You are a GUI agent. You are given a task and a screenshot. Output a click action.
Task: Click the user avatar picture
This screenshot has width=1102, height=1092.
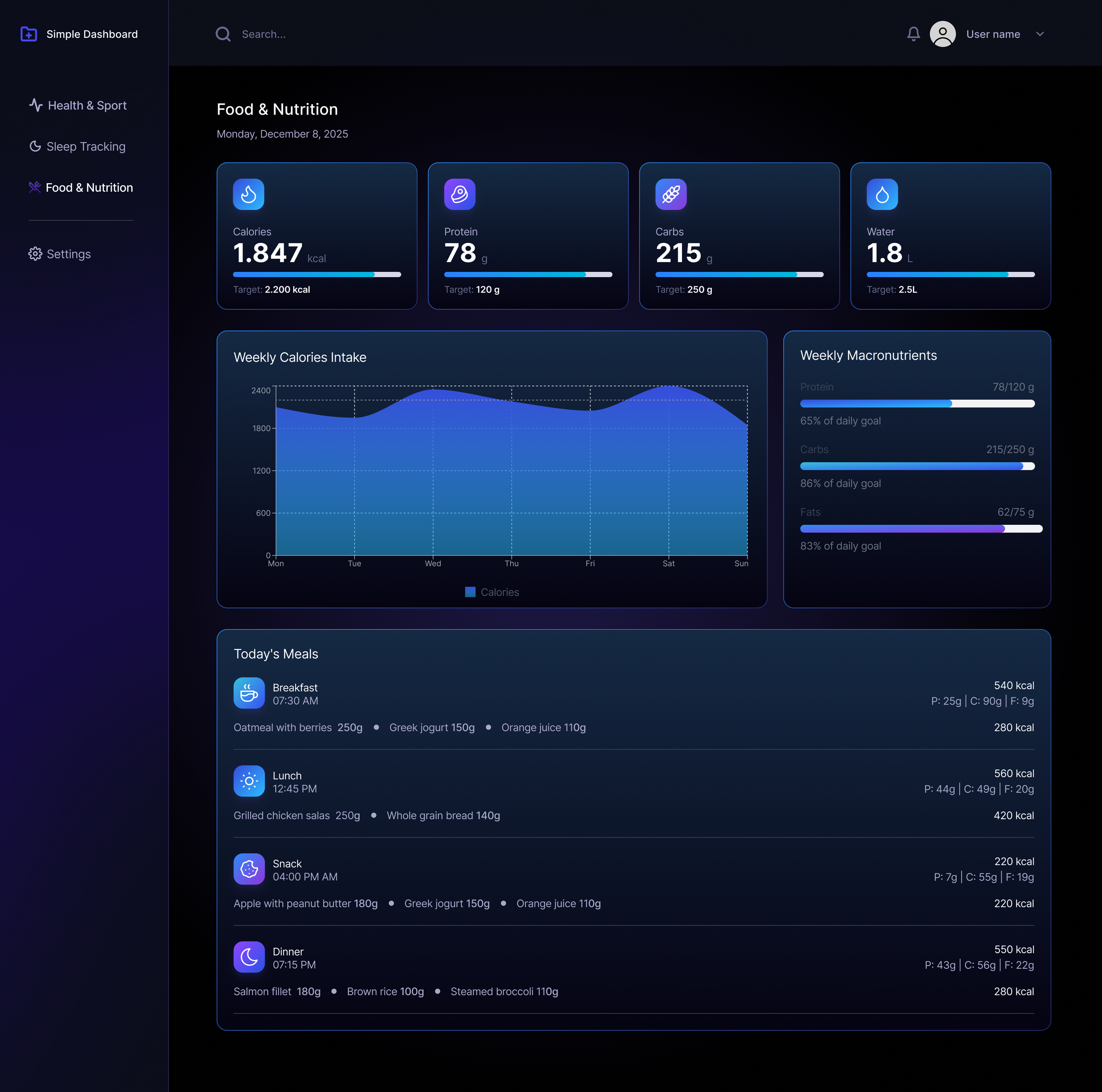coord(942,34)
